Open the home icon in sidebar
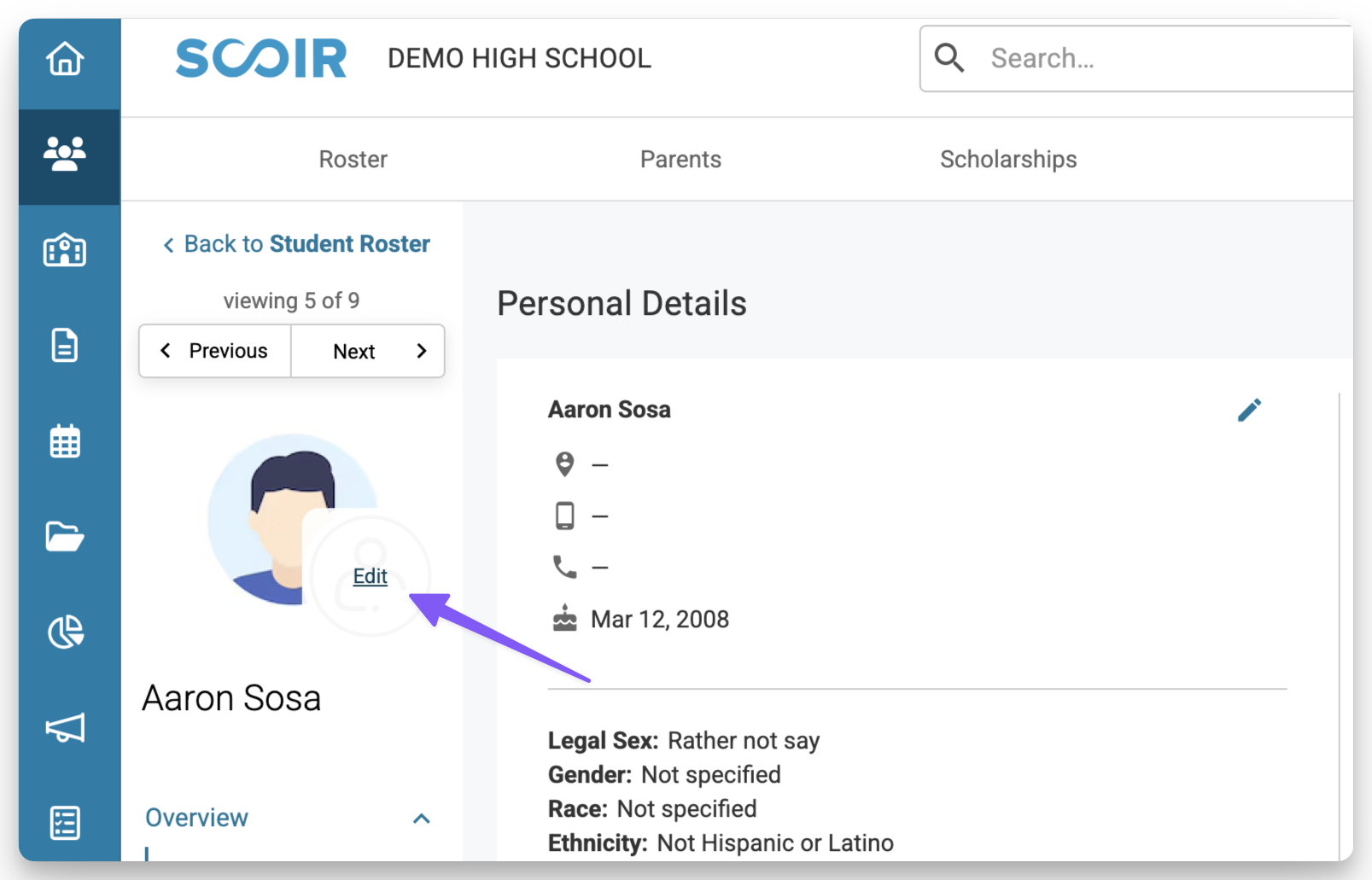 tap(65, 59)
